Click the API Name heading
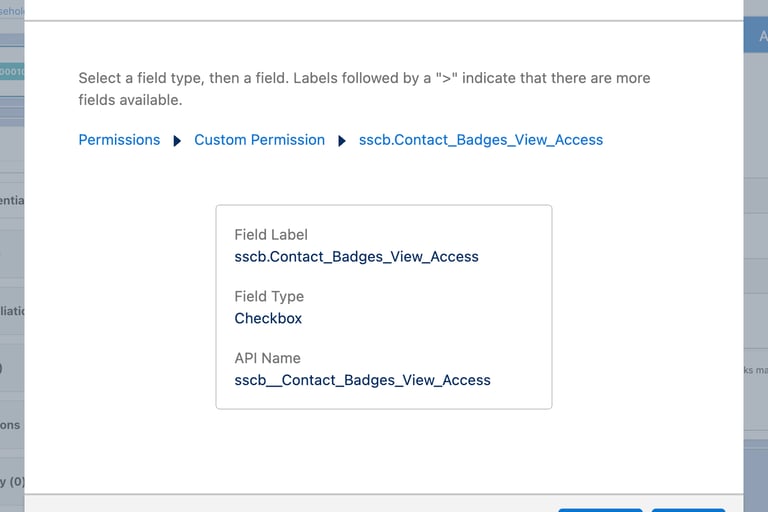This screenshot has height=512, width=768. click(267, 358)
